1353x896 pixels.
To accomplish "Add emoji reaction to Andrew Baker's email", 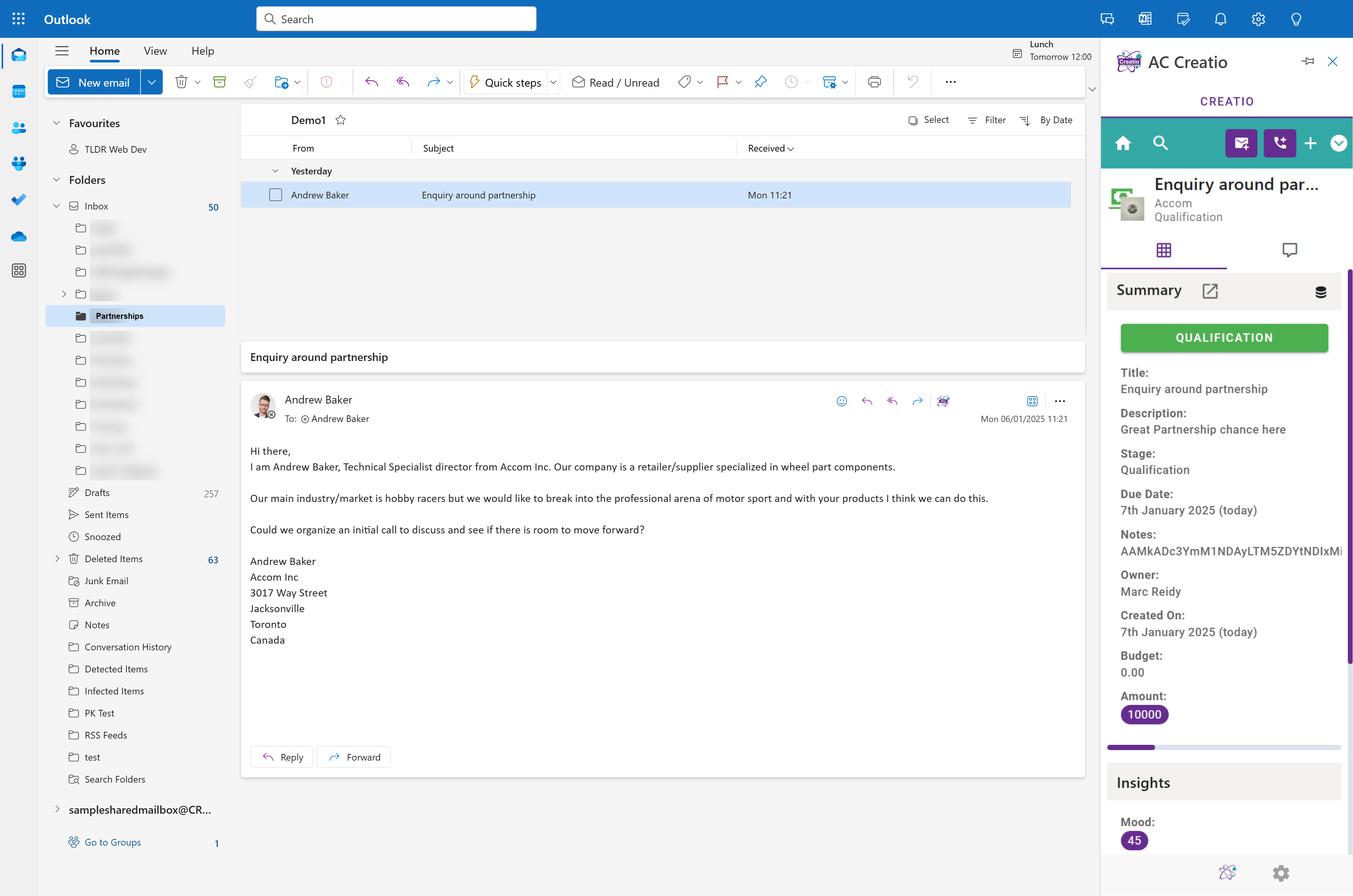I will pyautogui.click(x=841, y=401).
